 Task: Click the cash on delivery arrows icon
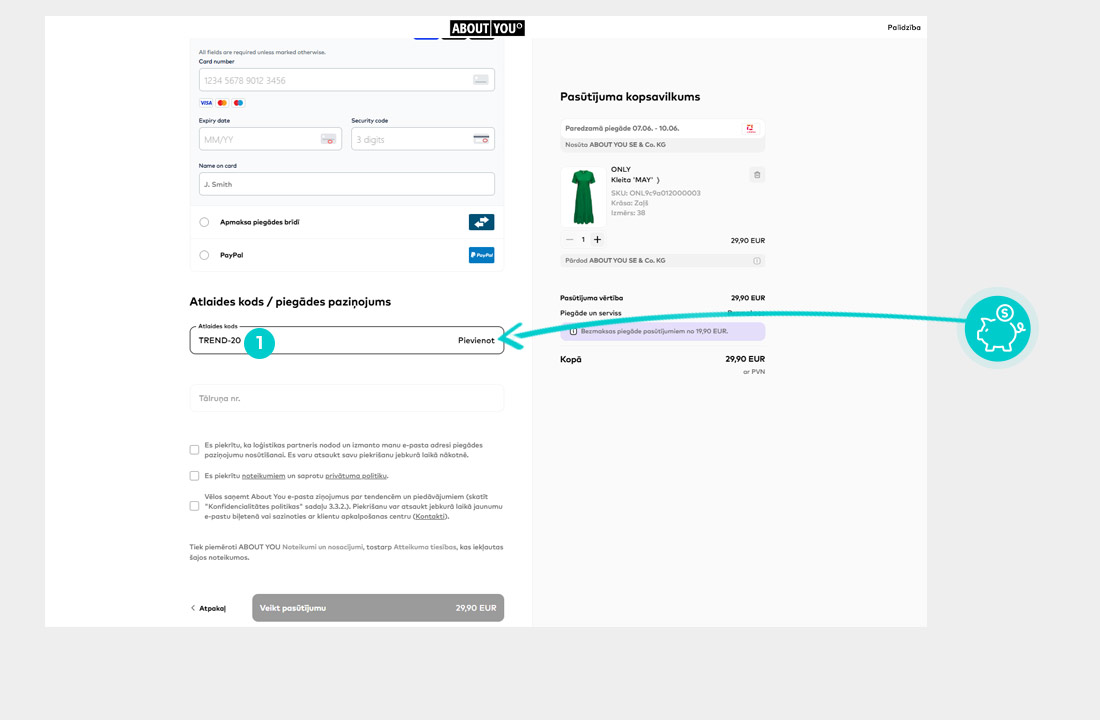[x=481, y=222]
